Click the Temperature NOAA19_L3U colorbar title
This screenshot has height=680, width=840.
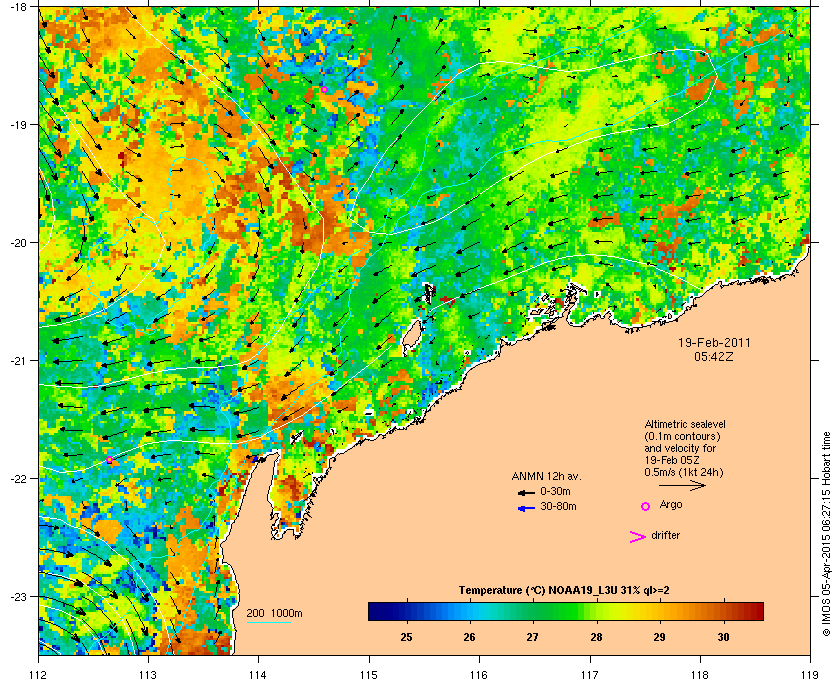click(564, 591)
